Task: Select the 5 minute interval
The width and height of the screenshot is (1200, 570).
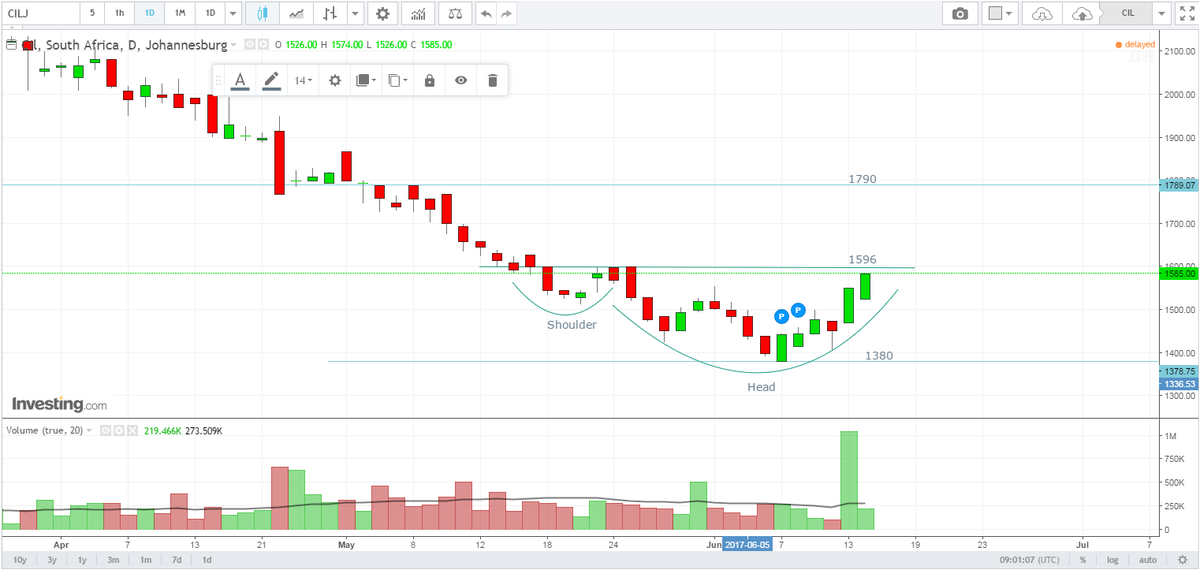Action: (x=92, y=14)
